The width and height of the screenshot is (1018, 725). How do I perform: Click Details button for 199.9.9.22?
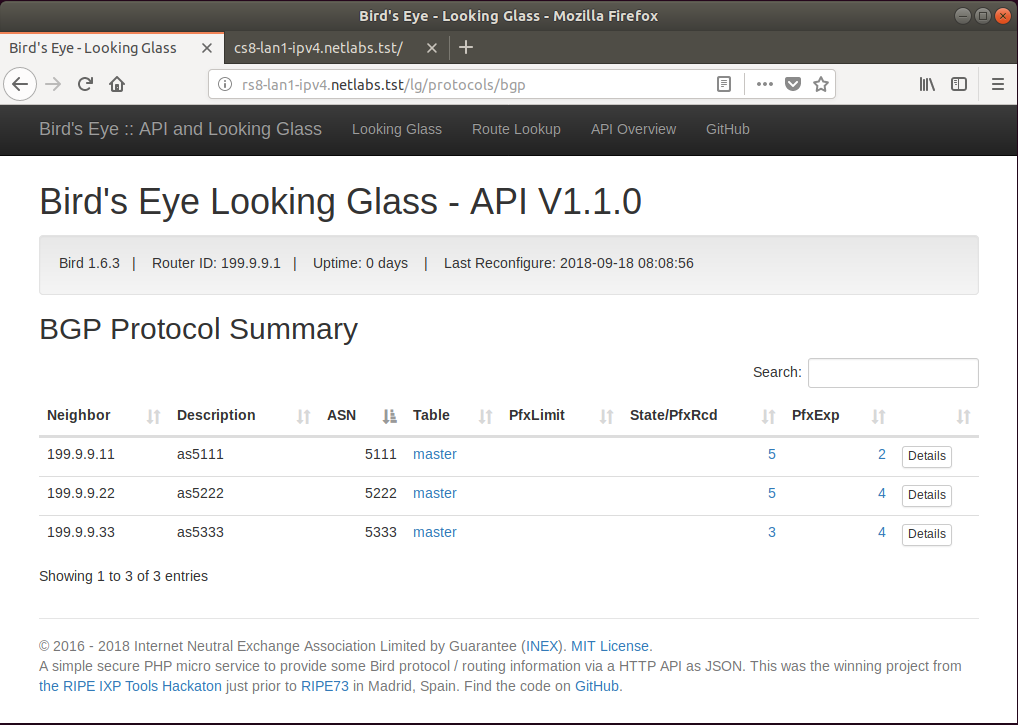point(926,495)
